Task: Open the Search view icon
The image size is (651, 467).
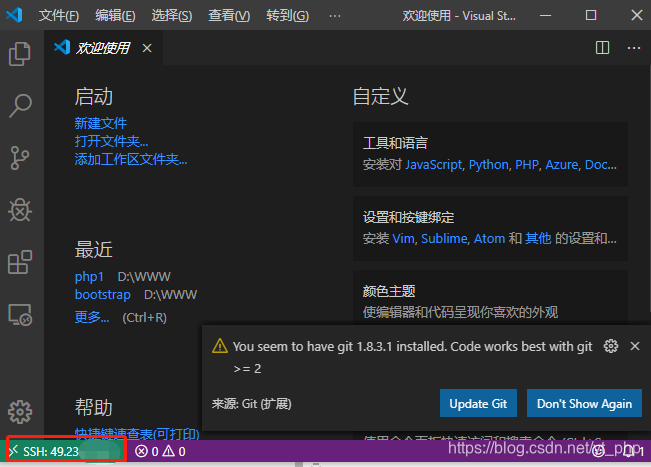Action: pos(20,106)
